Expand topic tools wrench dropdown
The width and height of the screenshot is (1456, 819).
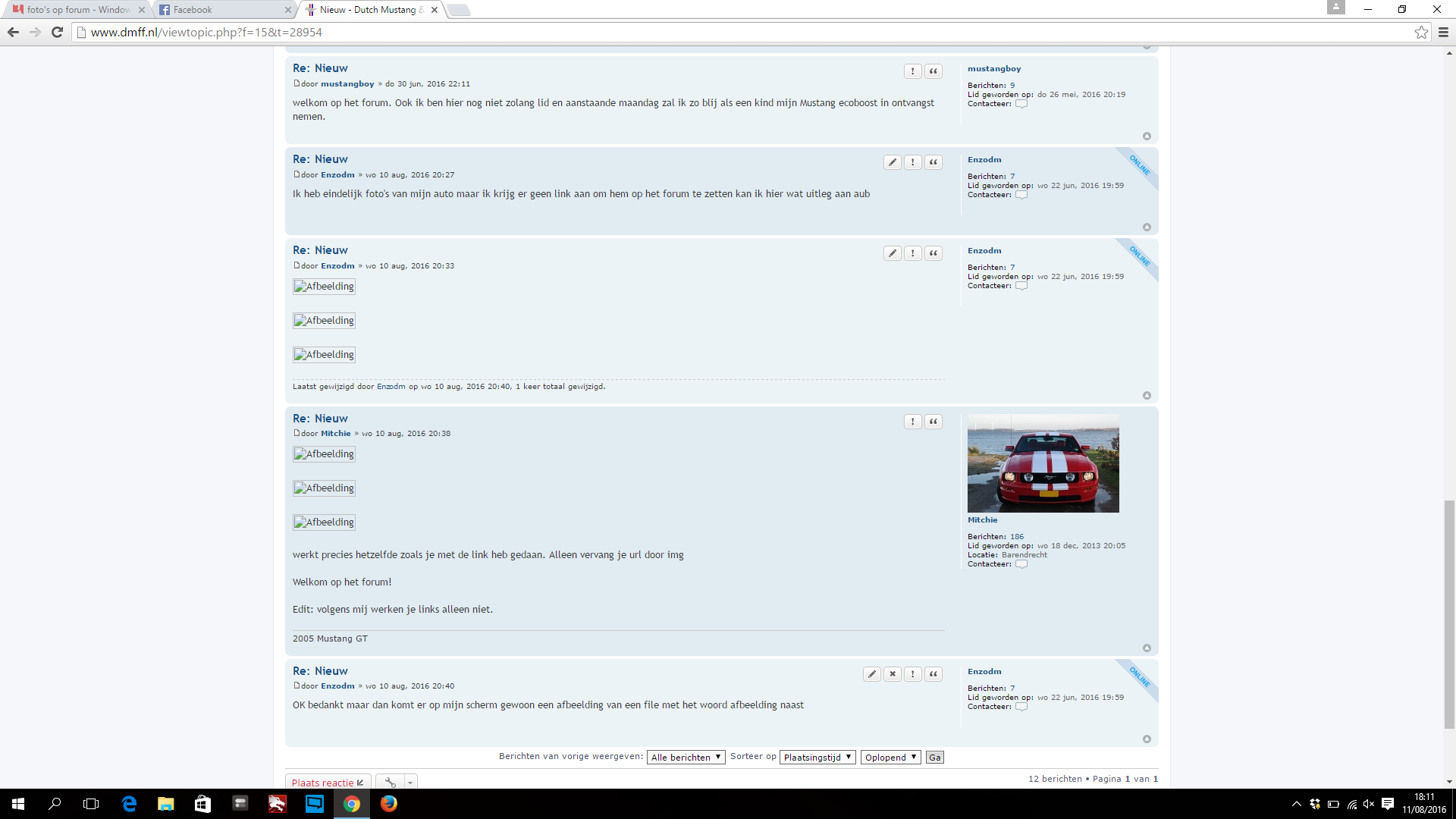click(x=397, y=783)
